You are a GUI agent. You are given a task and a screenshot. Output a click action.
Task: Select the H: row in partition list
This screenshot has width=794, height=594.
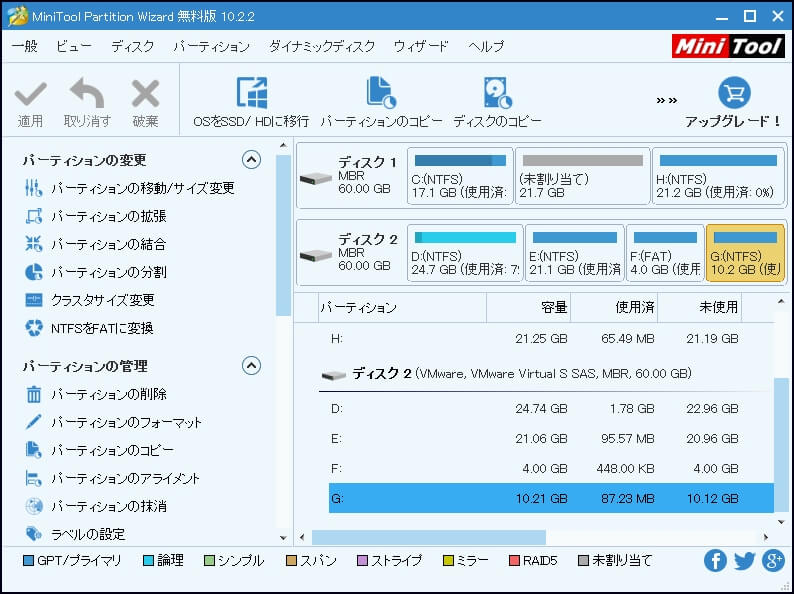(551, 338)
